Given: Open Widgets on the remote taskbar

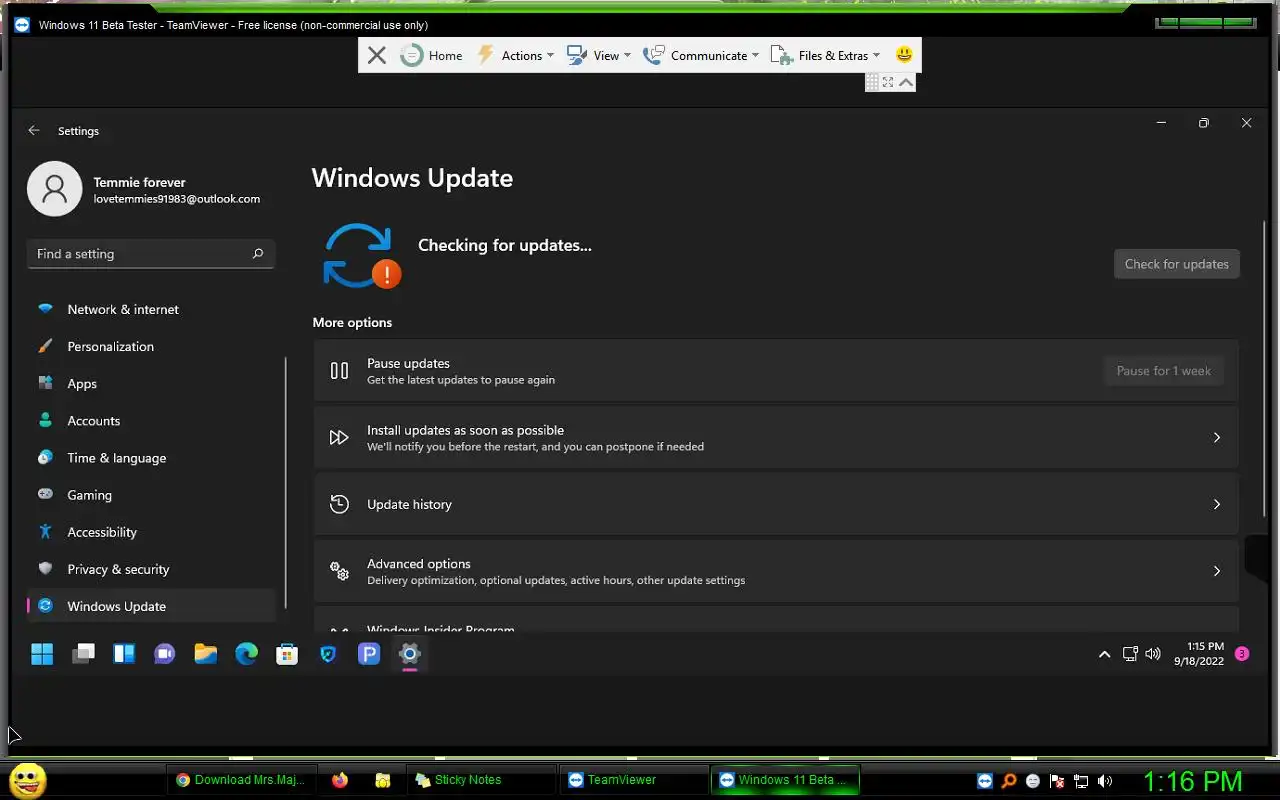Looking at the screenshot, I should (x=124, y=654).
